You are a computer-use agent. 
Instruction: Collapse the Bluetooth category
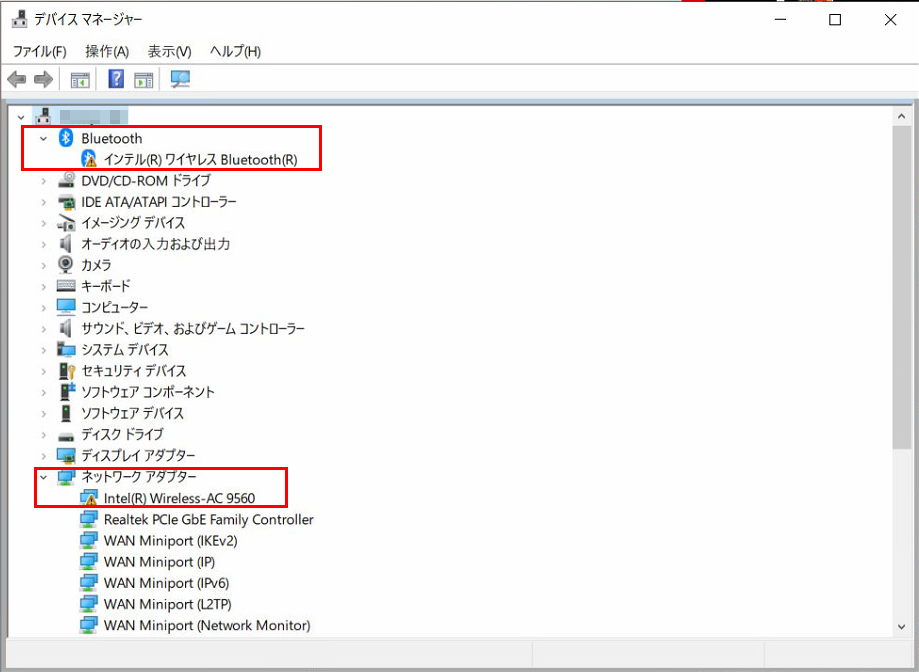43,139
